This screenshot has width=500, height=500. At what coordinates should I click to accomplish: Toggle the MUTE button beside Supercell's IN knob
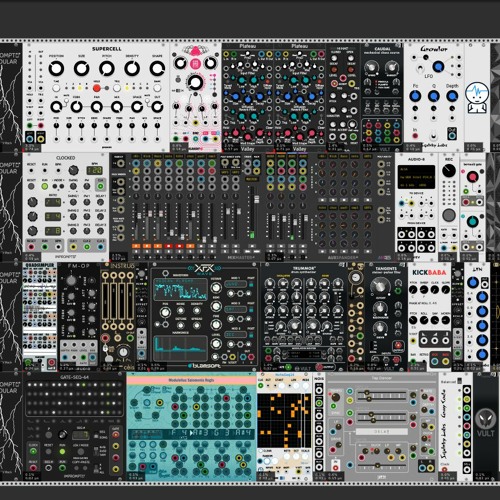67,100
